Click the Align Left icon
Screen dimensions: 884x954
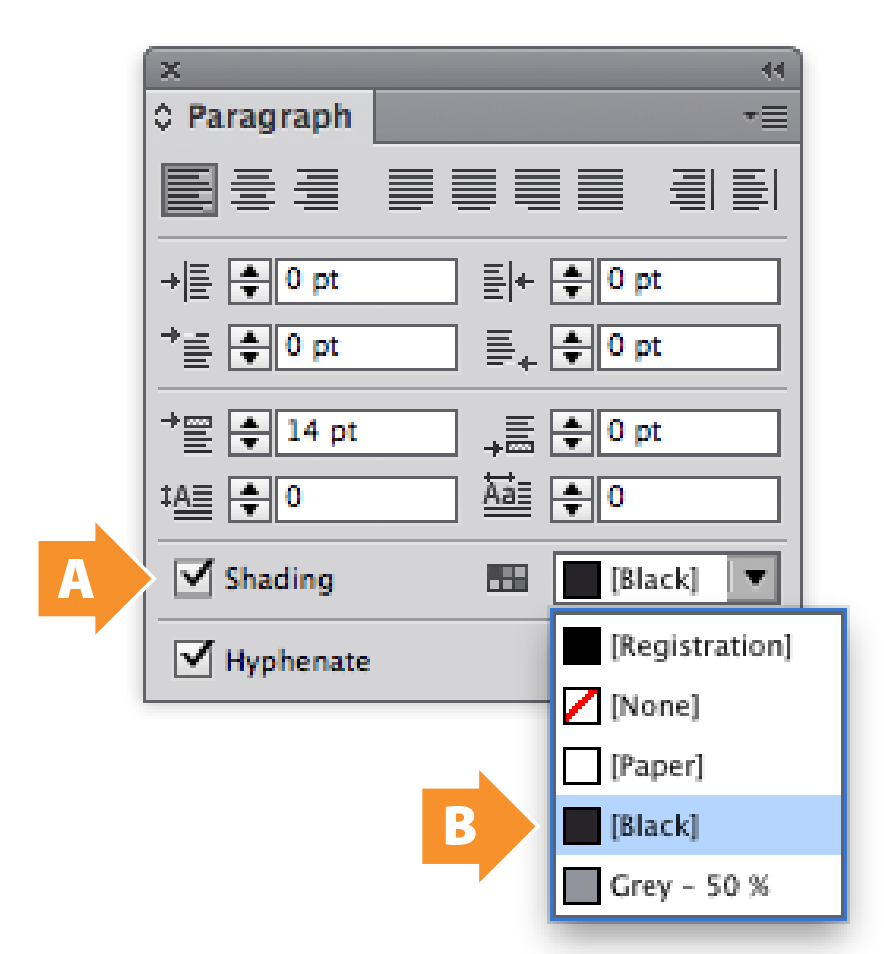[189, 189]
